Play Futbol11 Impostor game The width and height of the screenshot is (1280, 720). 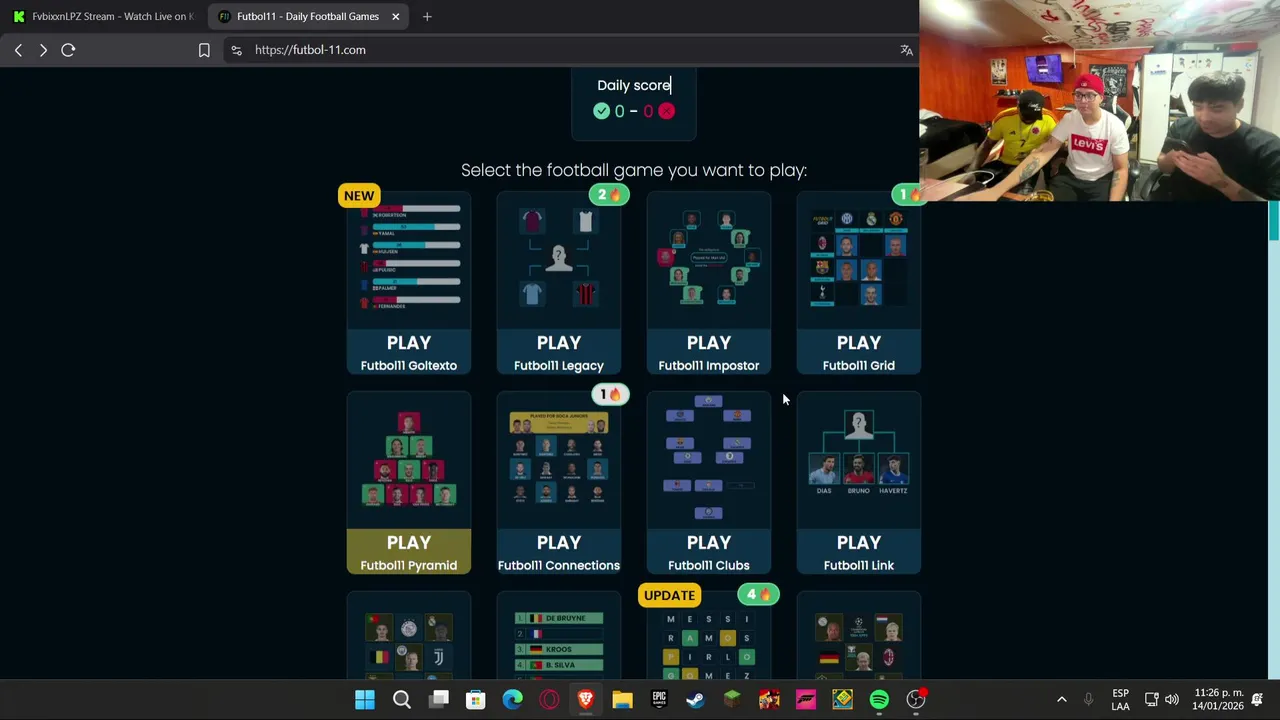pos(708,283)
